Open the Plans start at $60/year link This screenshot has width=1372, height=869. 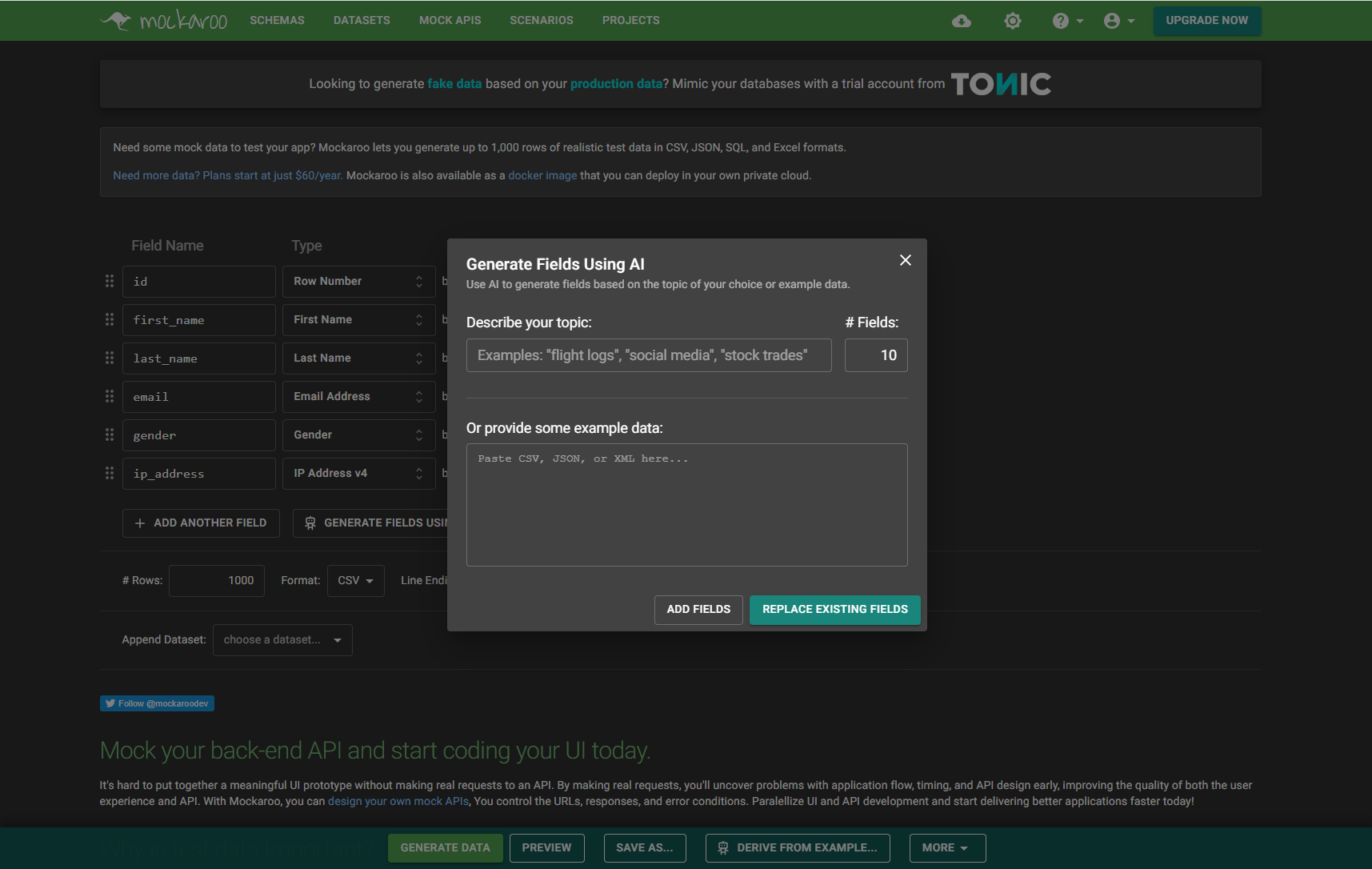point(228,175)
